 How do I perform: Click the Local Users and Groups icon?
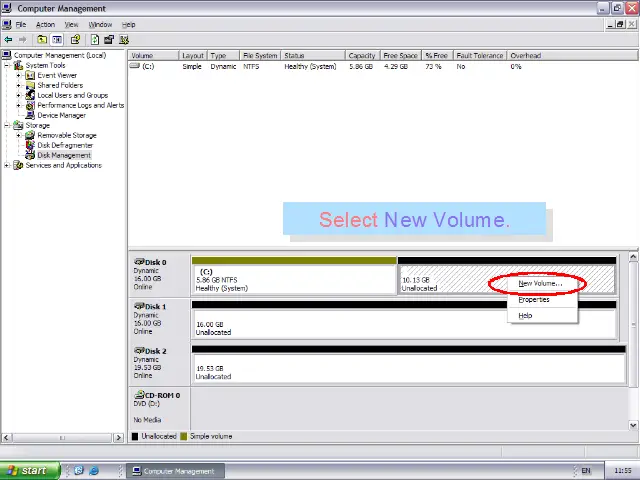click(30, 95)
